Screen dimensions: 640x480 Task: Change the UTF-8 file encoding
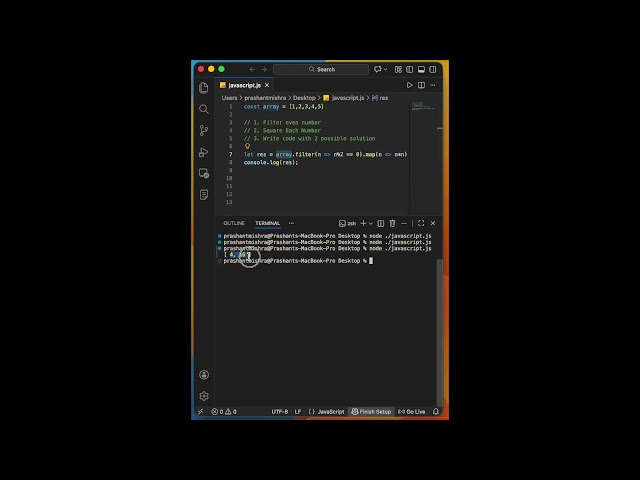tap(280, 411)
